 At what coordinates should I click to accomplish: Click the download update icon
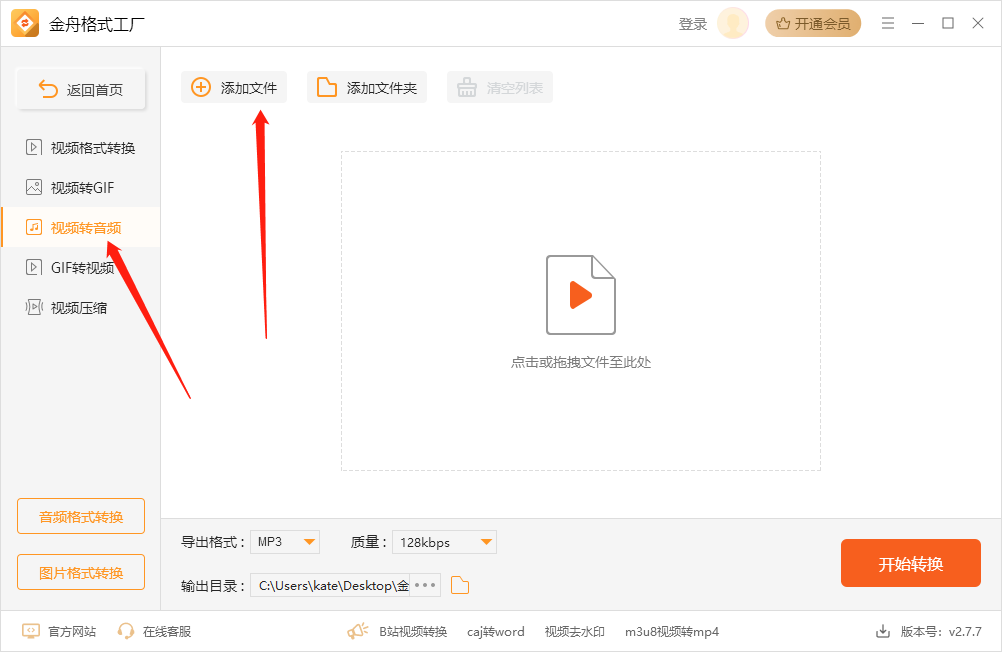[x=883, y=632]
